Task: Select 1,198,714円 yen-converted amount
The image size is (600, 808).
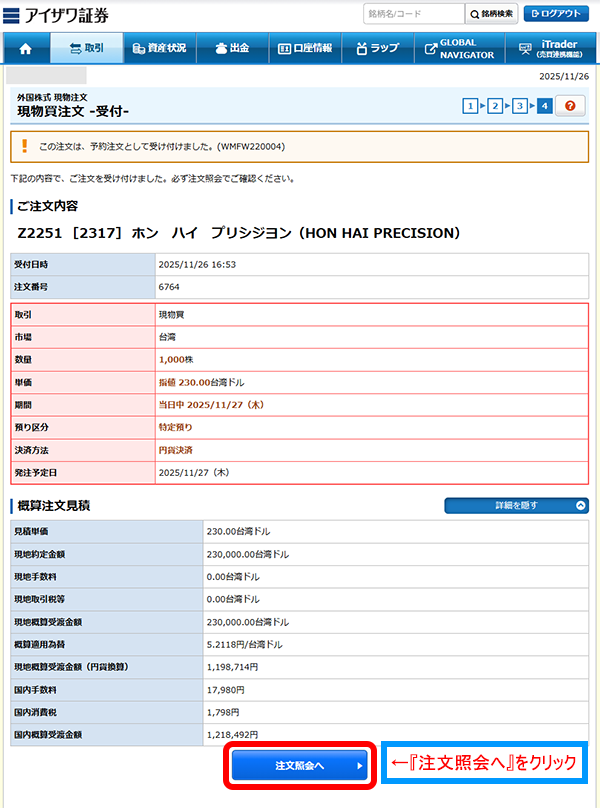Action: [x=232, y=667]
